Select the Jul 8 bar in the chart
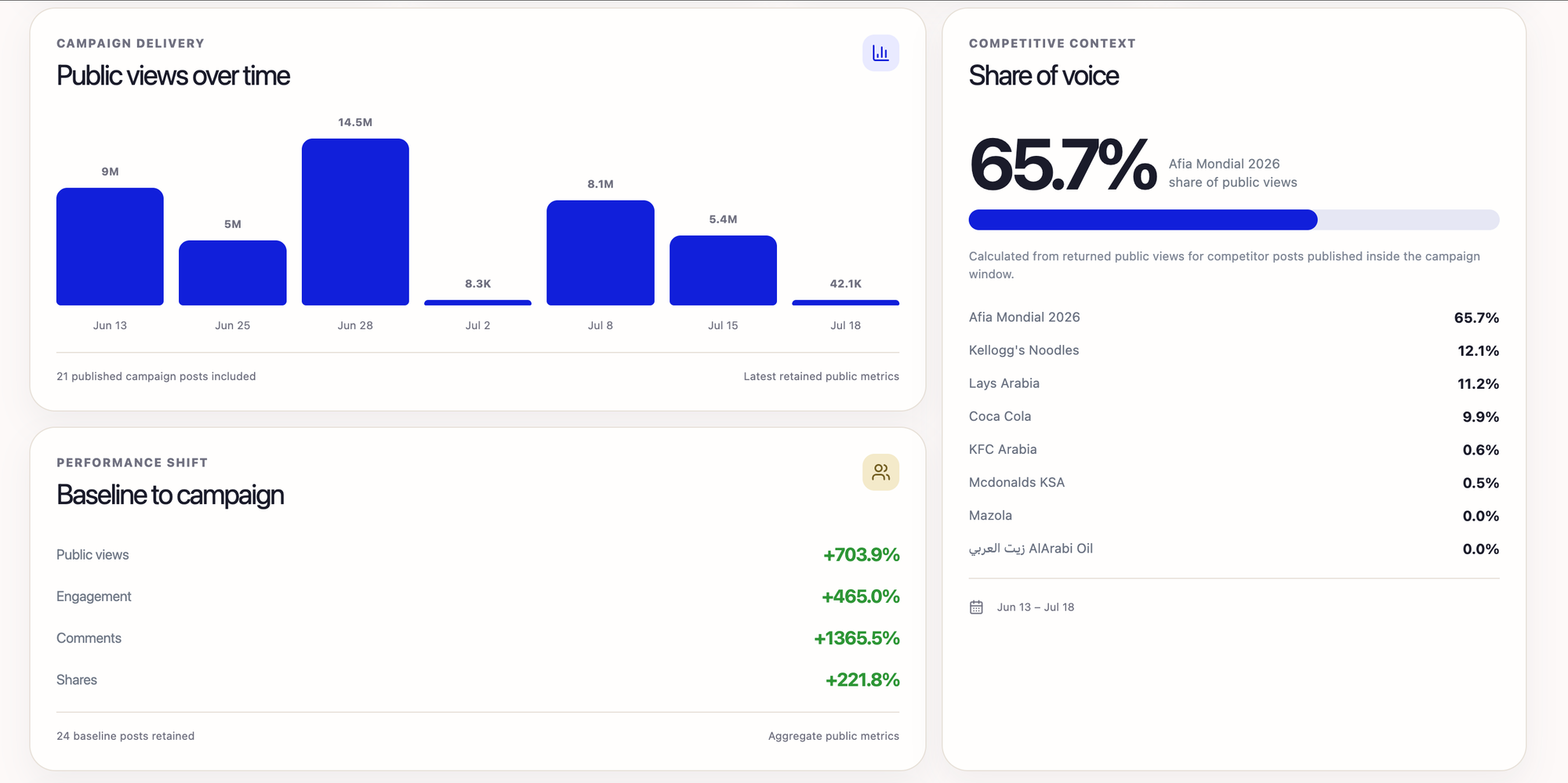 601,253
